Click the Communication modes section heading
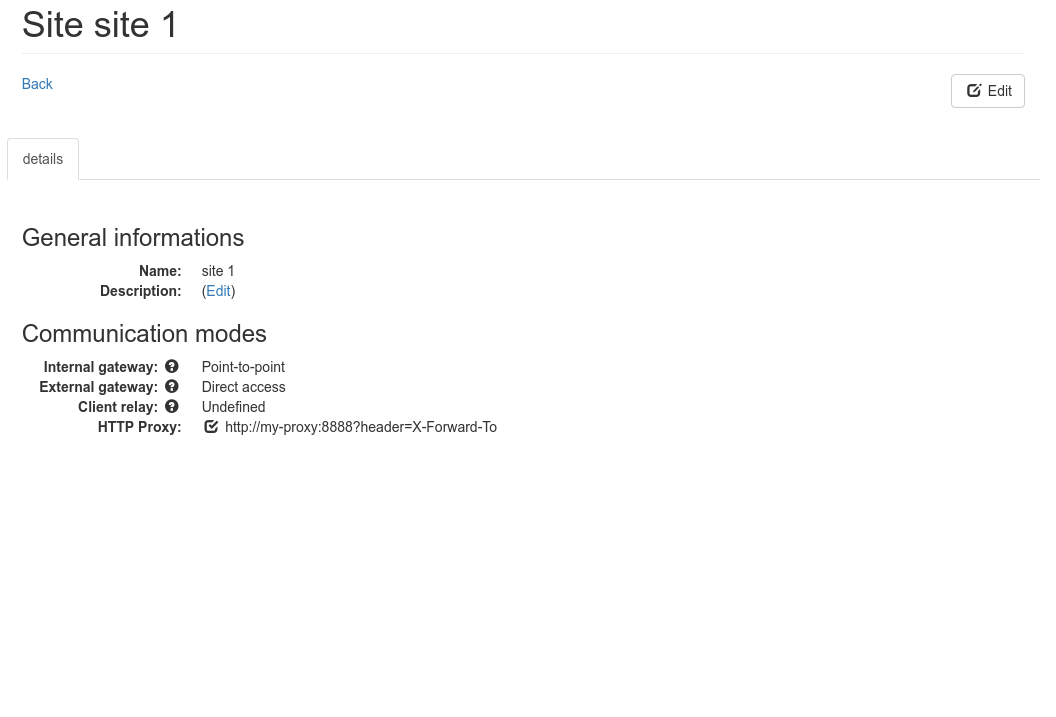This screenshot has width=1056, height=717. [144, 334]
